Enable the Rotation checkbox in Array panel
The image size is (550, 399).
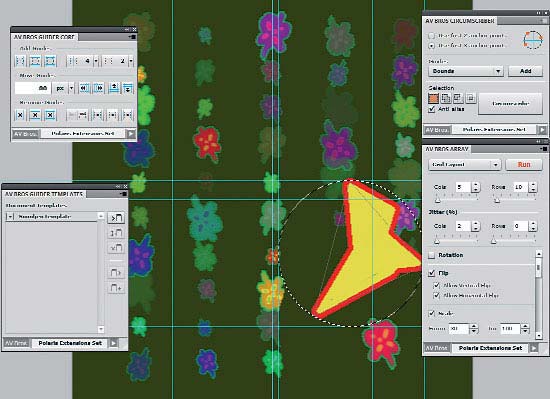pos(432,255)
